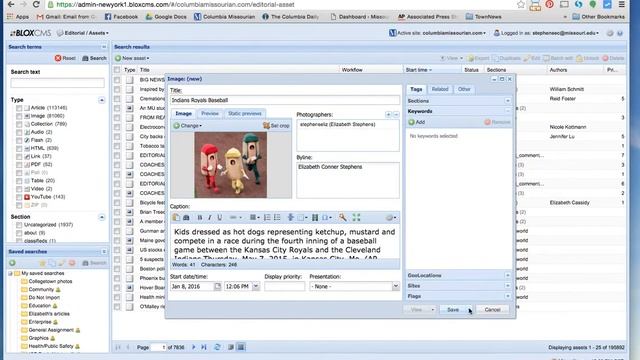This screenshot has width=640, height=360.
Task: Toggle bold in caption editor
Action: (200, 218)
